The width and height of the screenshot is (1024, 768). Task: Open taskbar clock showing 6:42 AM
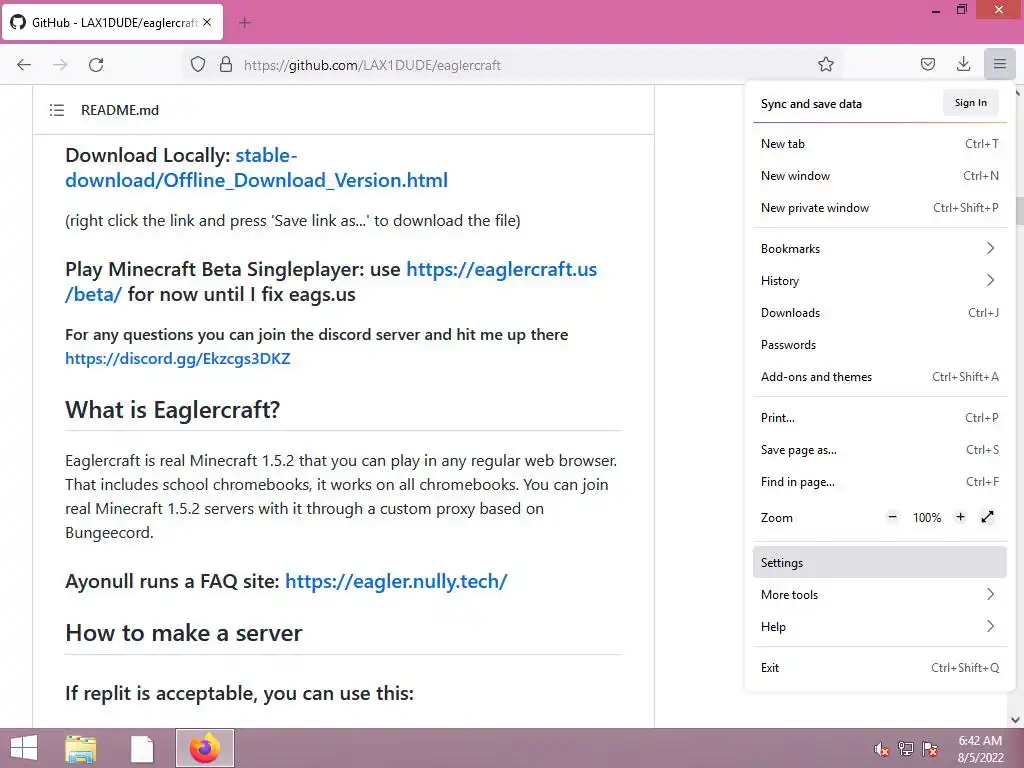(x=980, y=749)
